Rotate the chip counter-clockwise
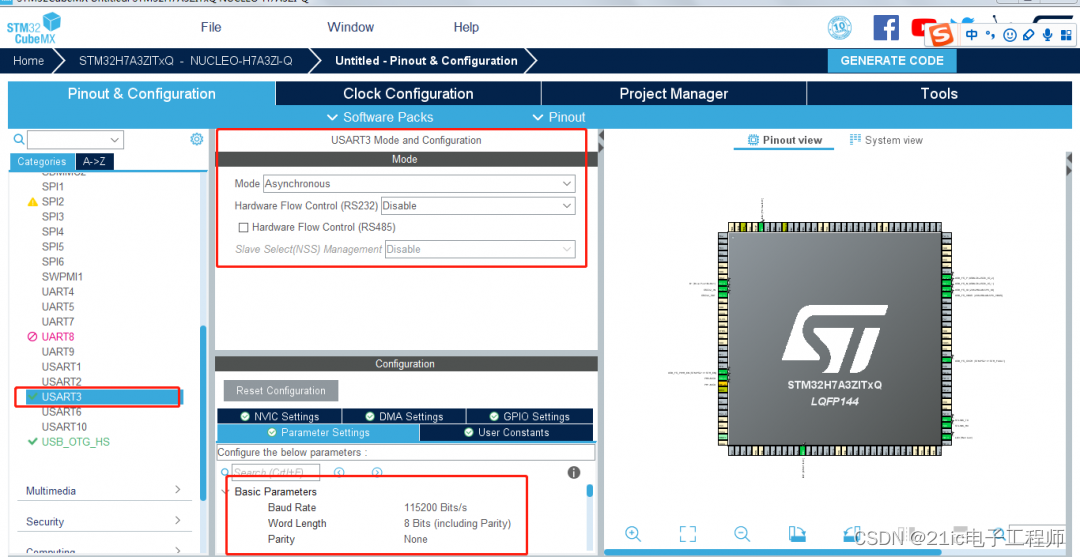The image size is (1080, 557). [x=851, y=534]
